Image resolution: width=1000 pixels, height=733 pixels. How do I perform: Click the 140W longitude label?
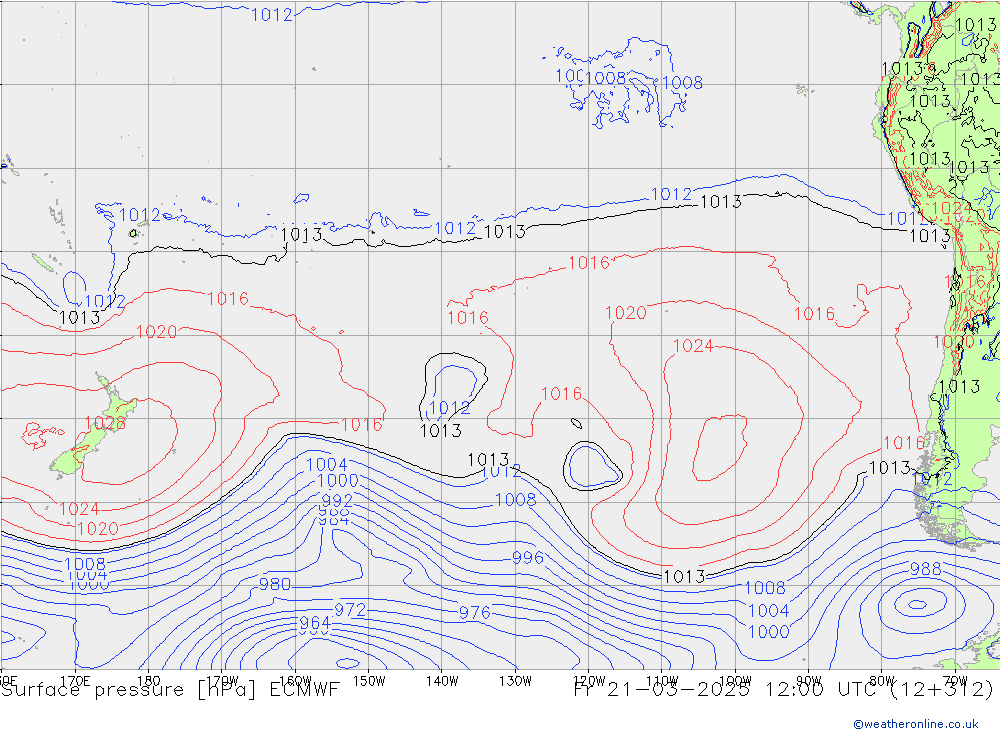[x=442, y=681]
